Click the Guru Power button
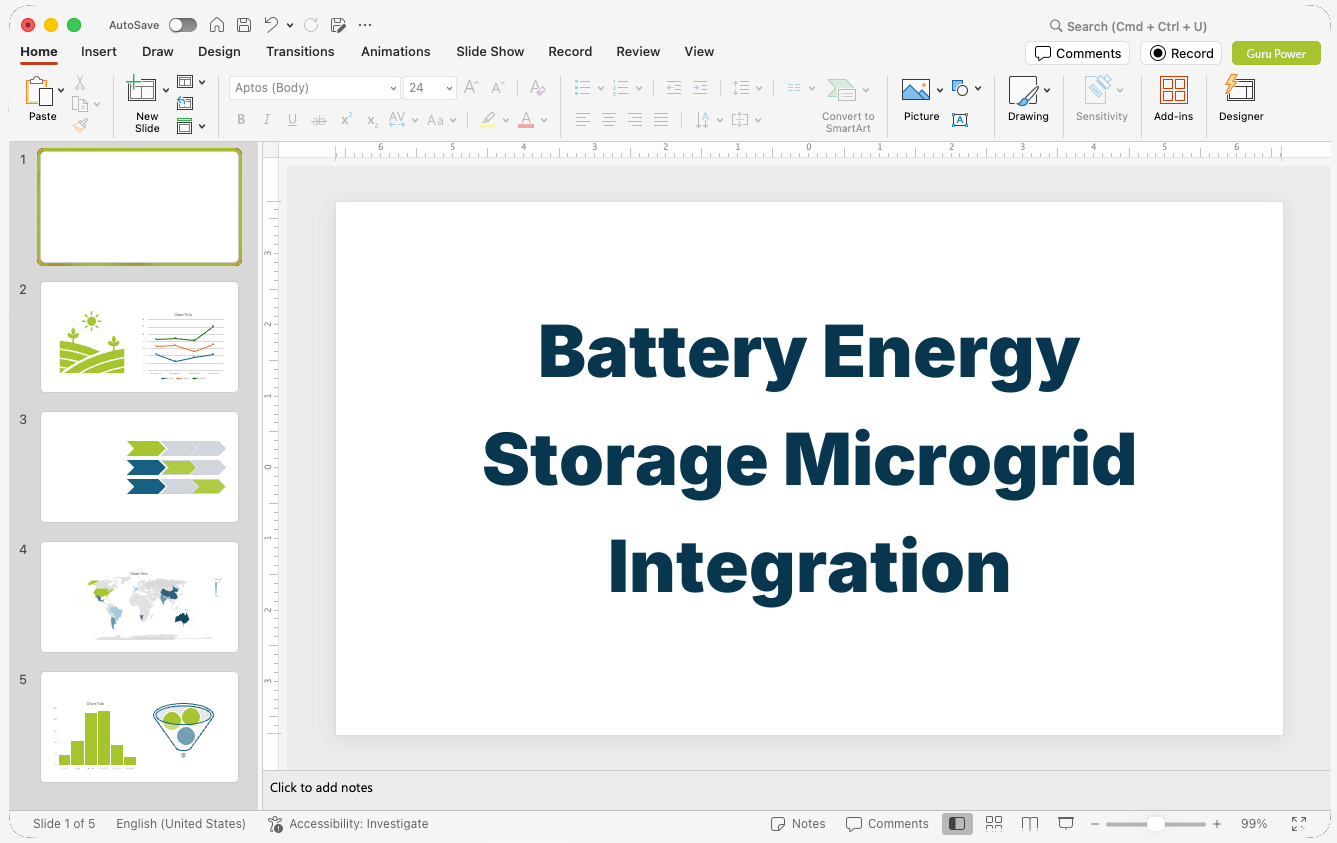 click(1276, 53)
